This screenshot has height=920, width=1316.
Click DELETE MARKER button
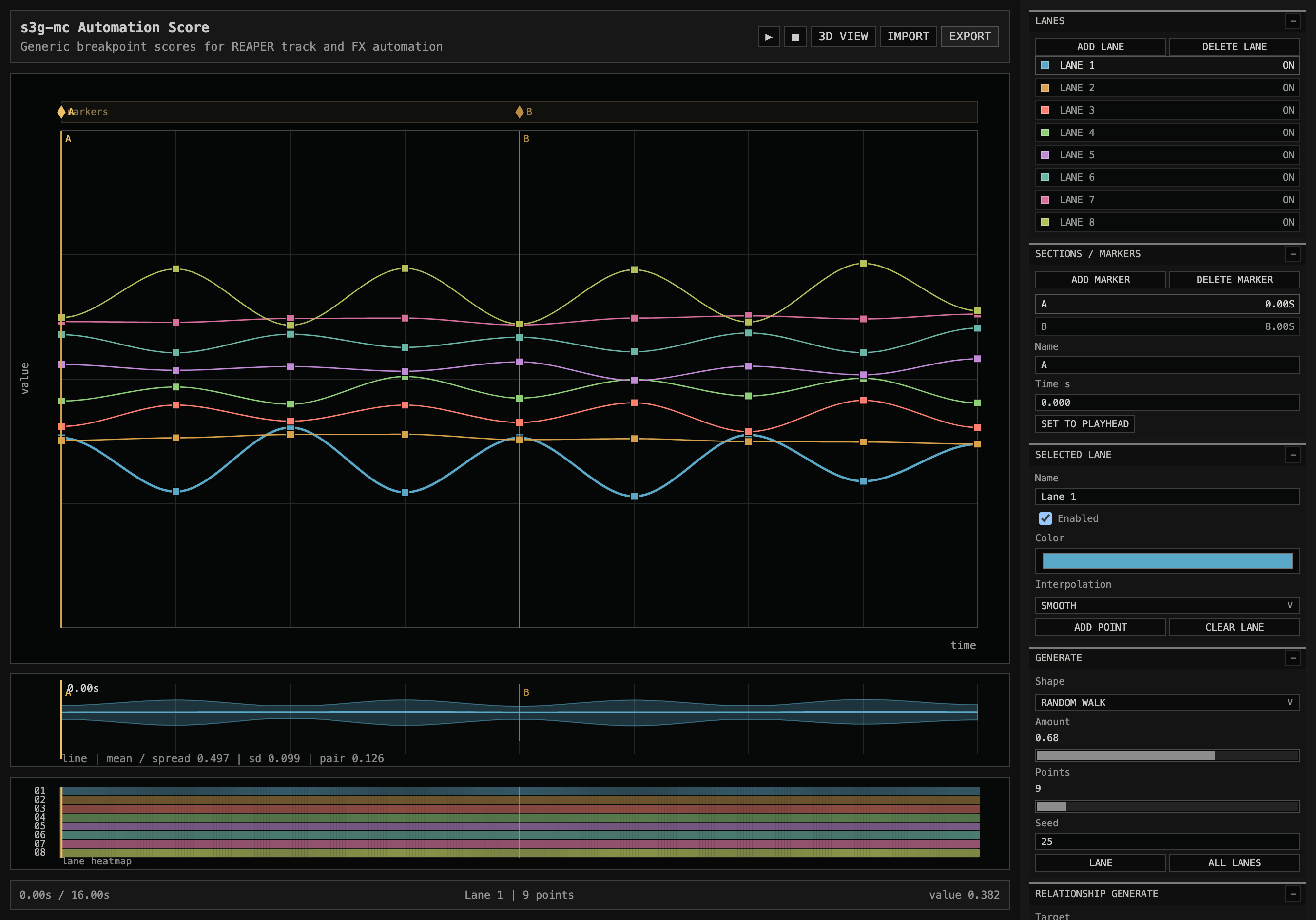(x=1234, y=280)
